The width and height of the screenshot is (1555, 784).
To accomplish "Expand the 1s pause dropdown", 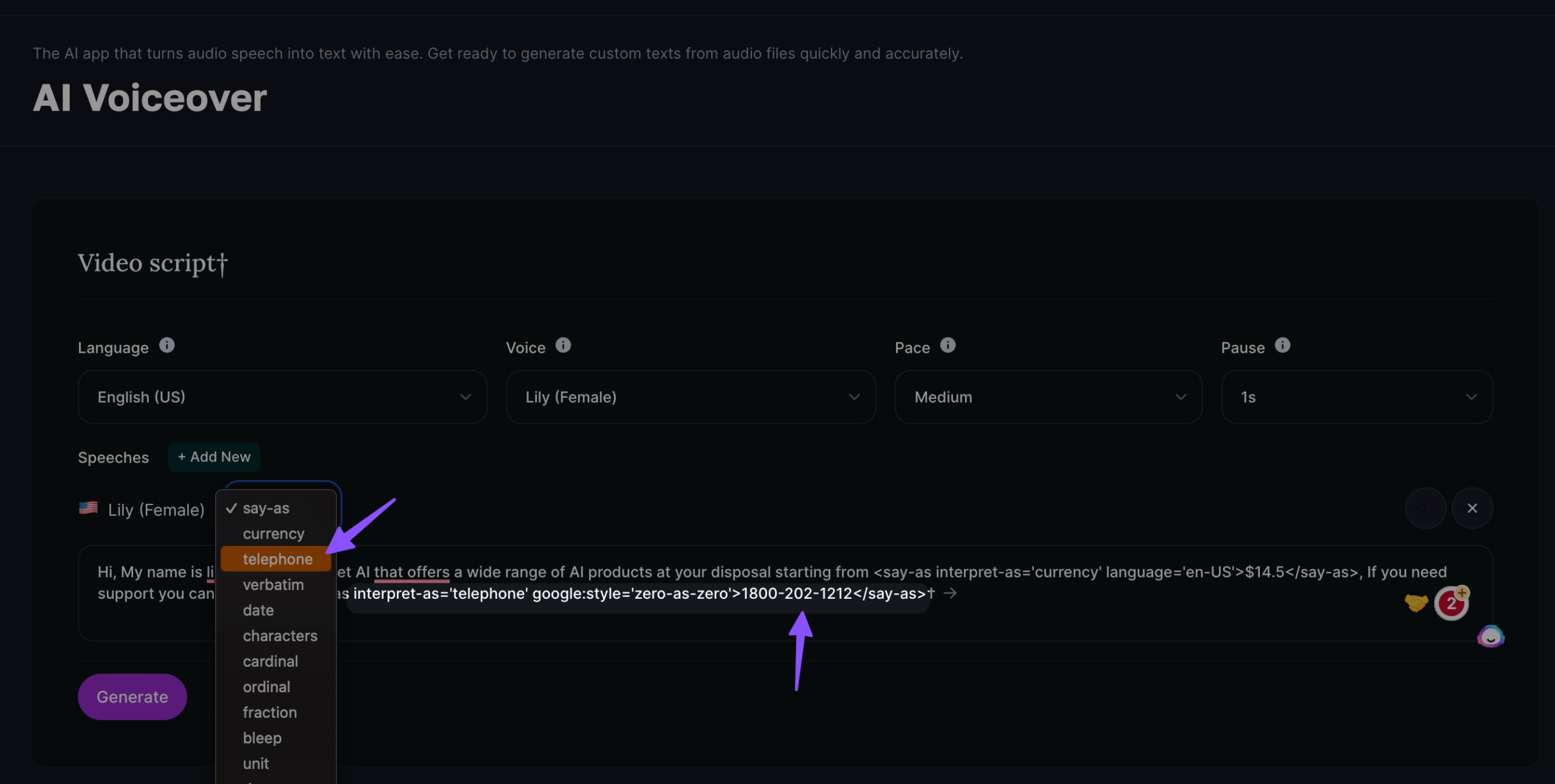I will [1356, 397].
